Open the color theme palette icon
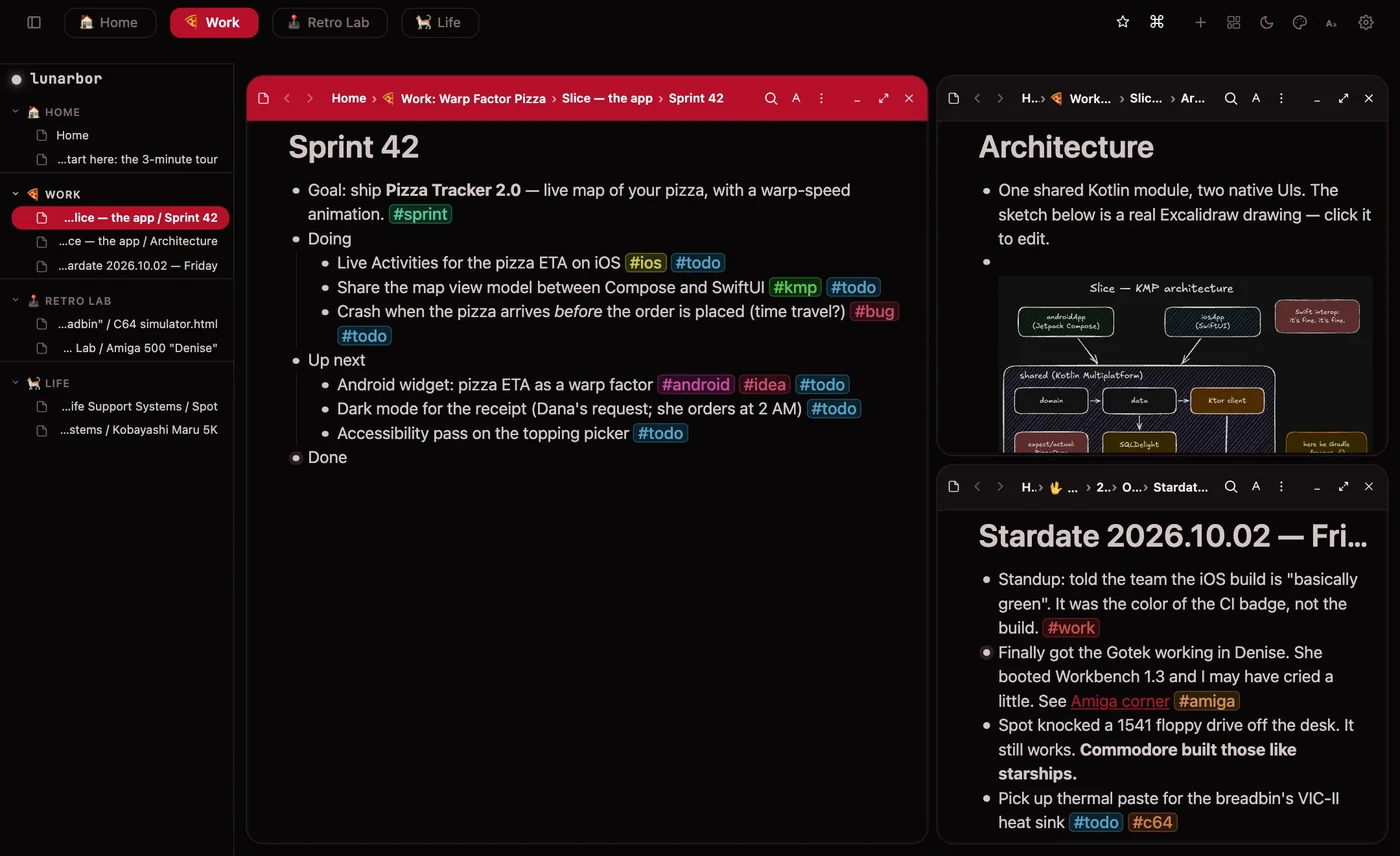This screenshot has width=1400, height=856. (x=1300, y=22)
